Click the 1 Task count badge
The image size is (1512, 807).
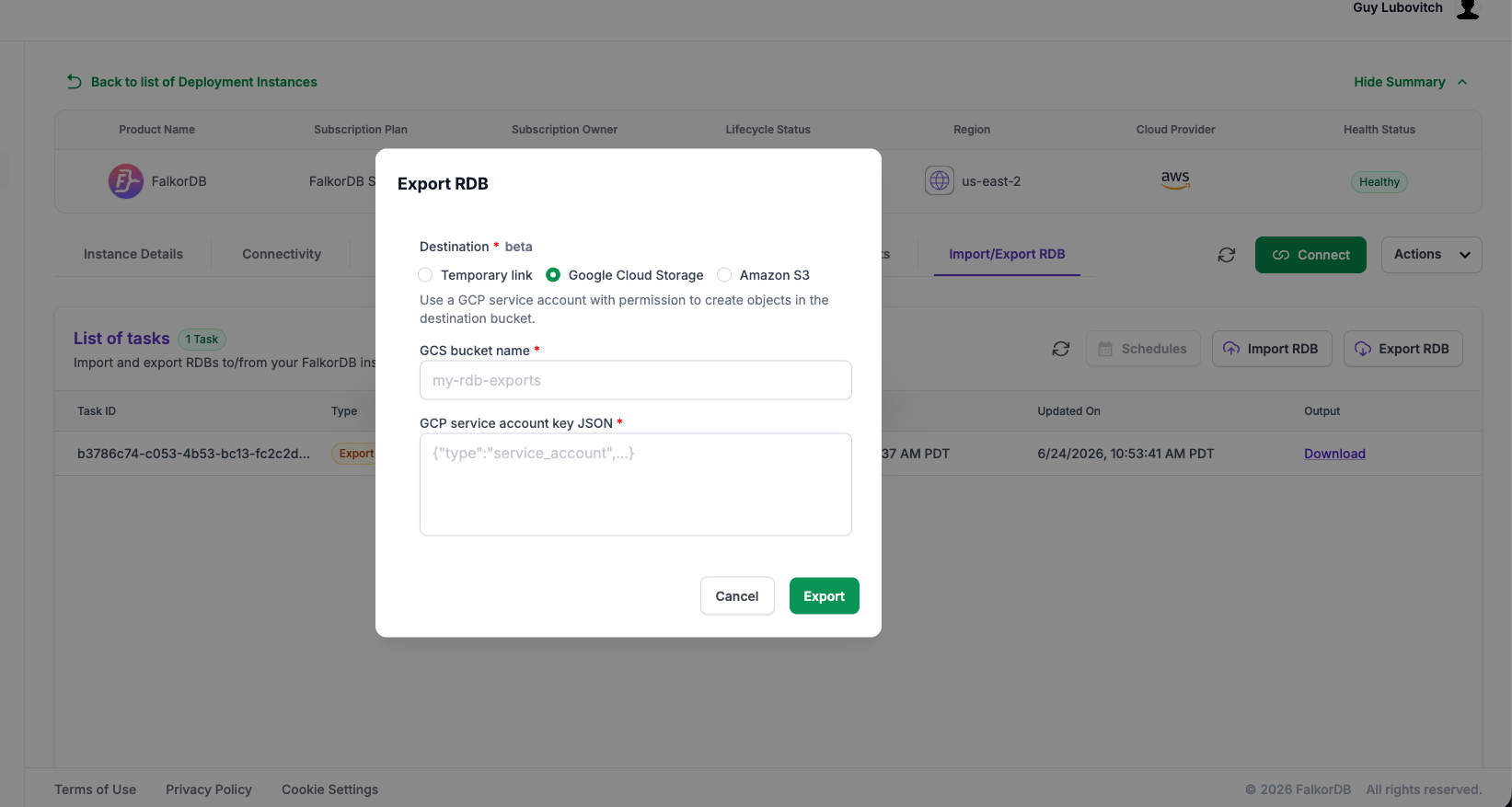pyautogui.click(x=202, y=340)
